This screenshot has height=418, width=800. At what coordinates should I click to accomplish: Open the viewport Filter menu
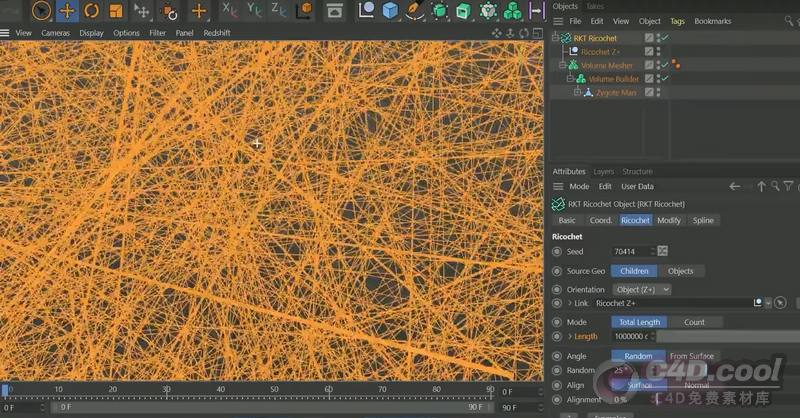pos(158,33)
